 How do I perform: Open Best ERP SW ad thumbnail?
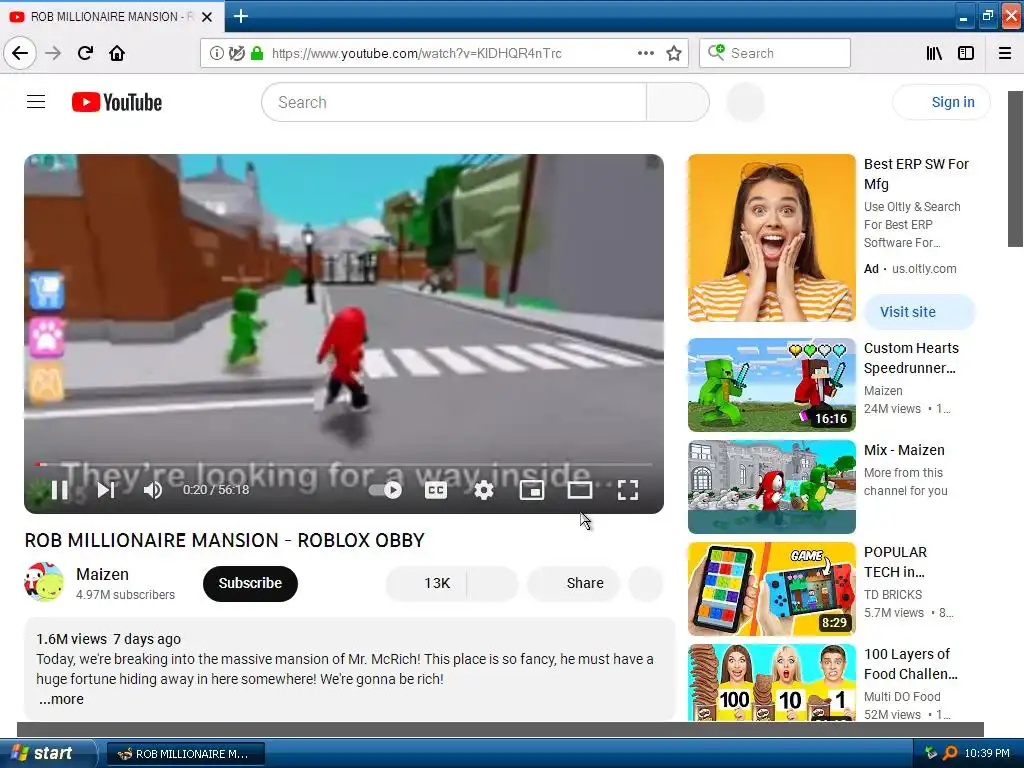click(x=771, y=238)
